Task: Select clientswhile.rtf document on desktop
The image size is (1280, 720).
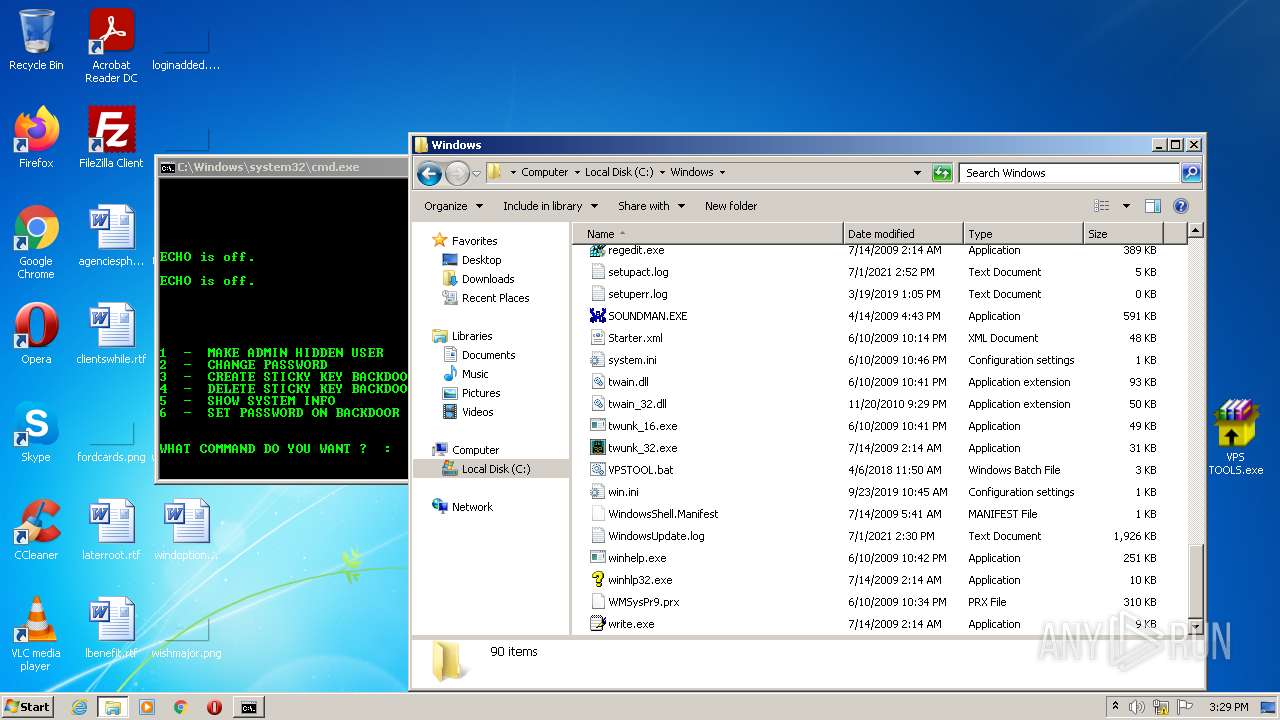Action: pyautogui.click(x=111, y=334)
